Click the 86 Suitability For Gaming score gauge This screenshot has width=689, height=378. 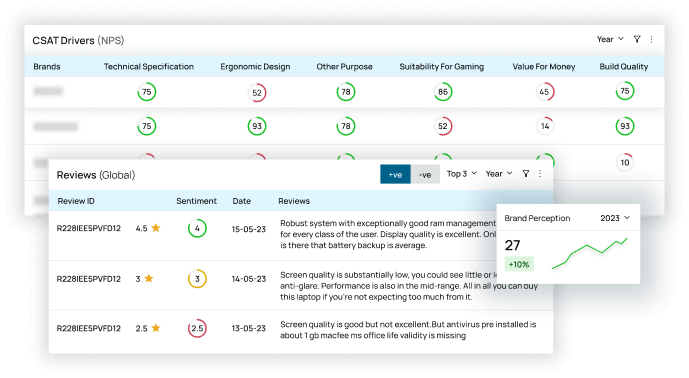pyautogui.click(x=443, y=92)
